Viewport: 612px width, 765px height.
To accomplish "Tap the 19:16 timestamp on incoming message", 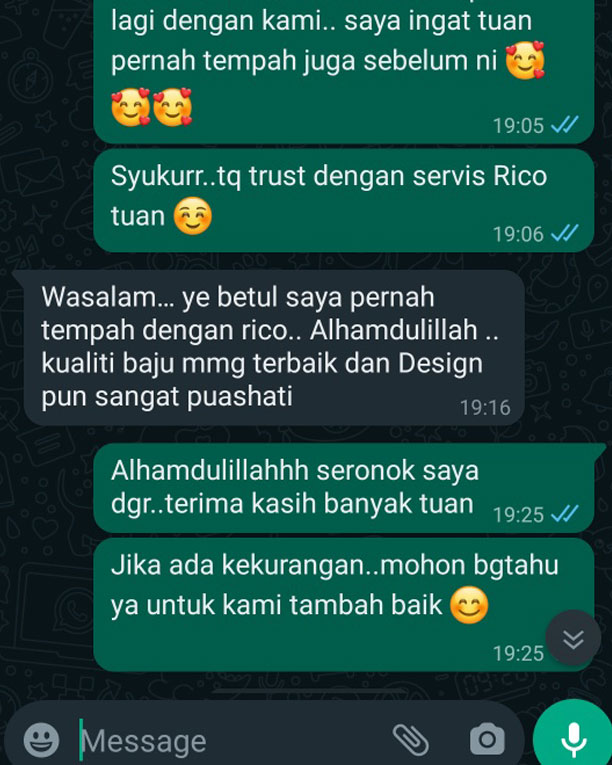I will point(485,407).
